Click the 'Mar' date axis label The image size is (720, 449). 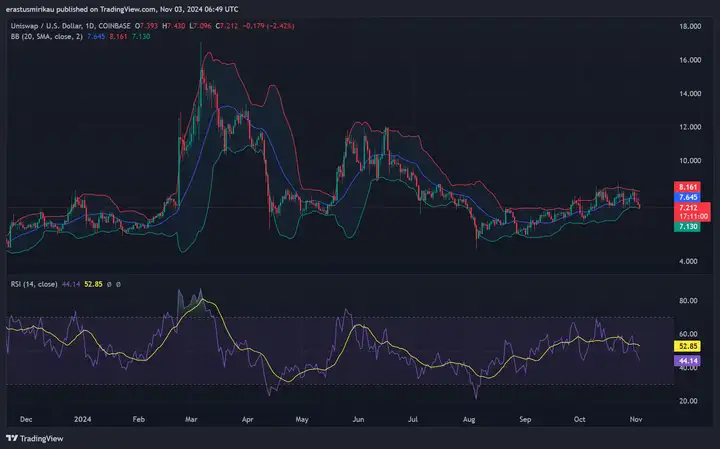[x=191, y=419]
